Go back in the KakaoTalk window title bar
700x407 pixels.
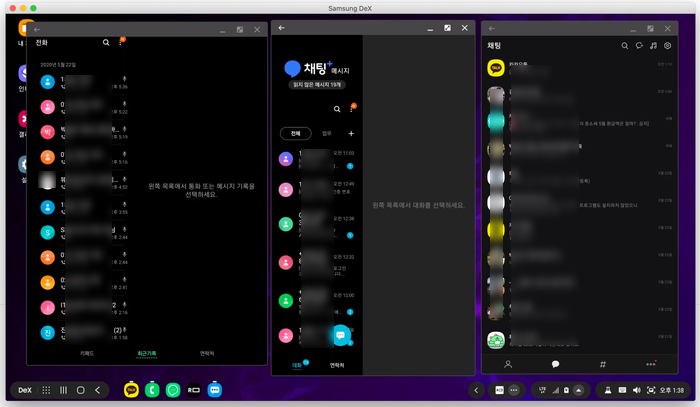click(492, 29)
